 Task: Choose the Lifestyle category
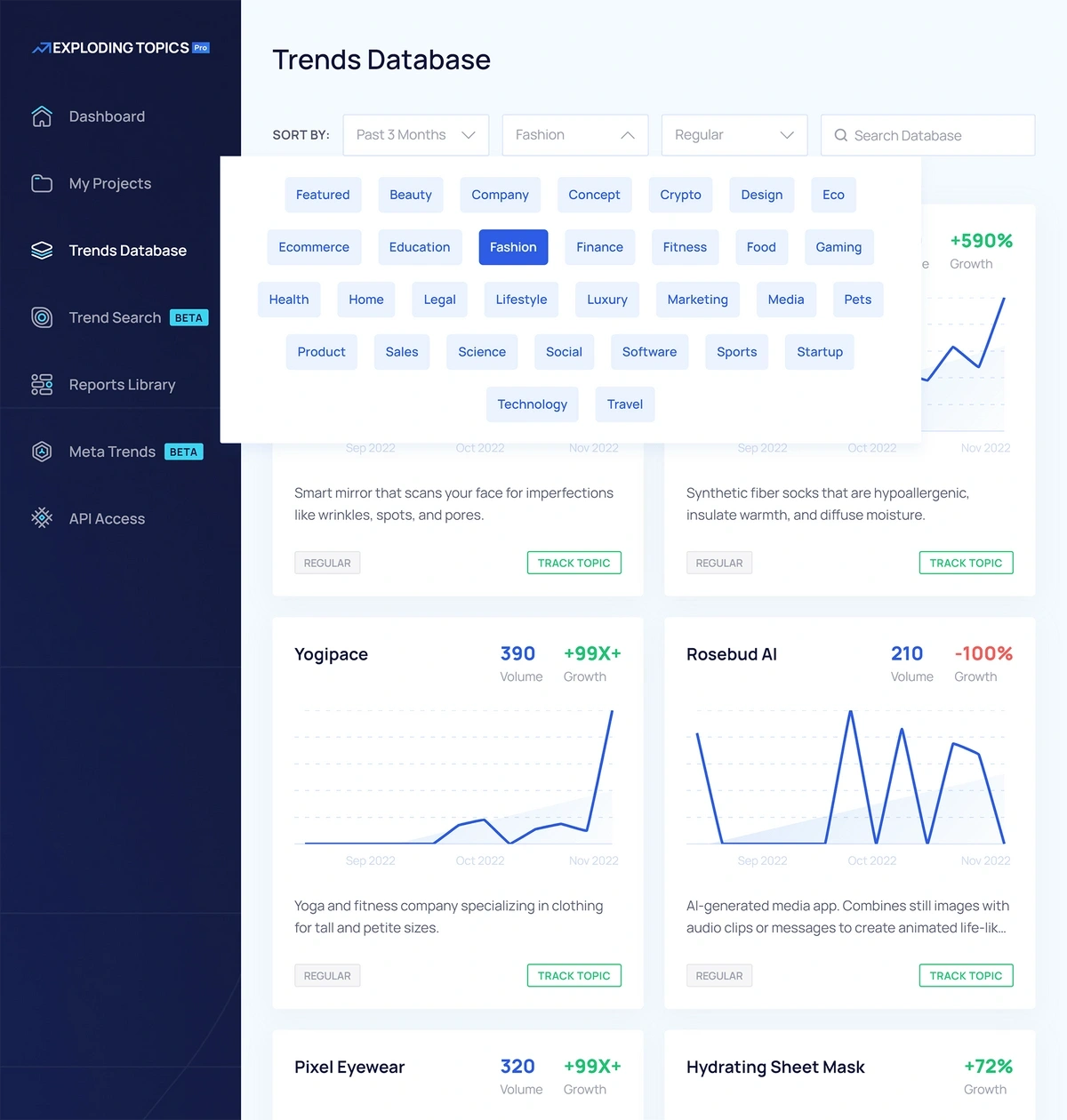click(x=521, y=300)
